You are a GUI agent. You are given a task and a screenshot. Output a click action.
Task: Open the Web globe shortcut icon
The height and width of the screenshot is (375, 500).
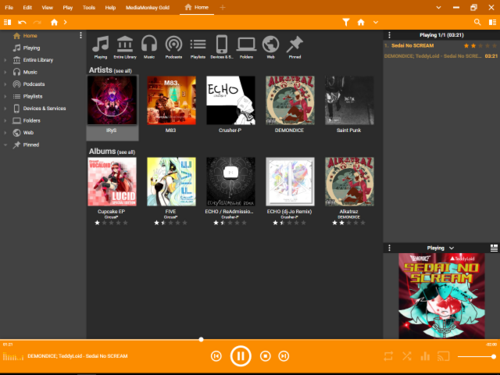coord(271,44)
